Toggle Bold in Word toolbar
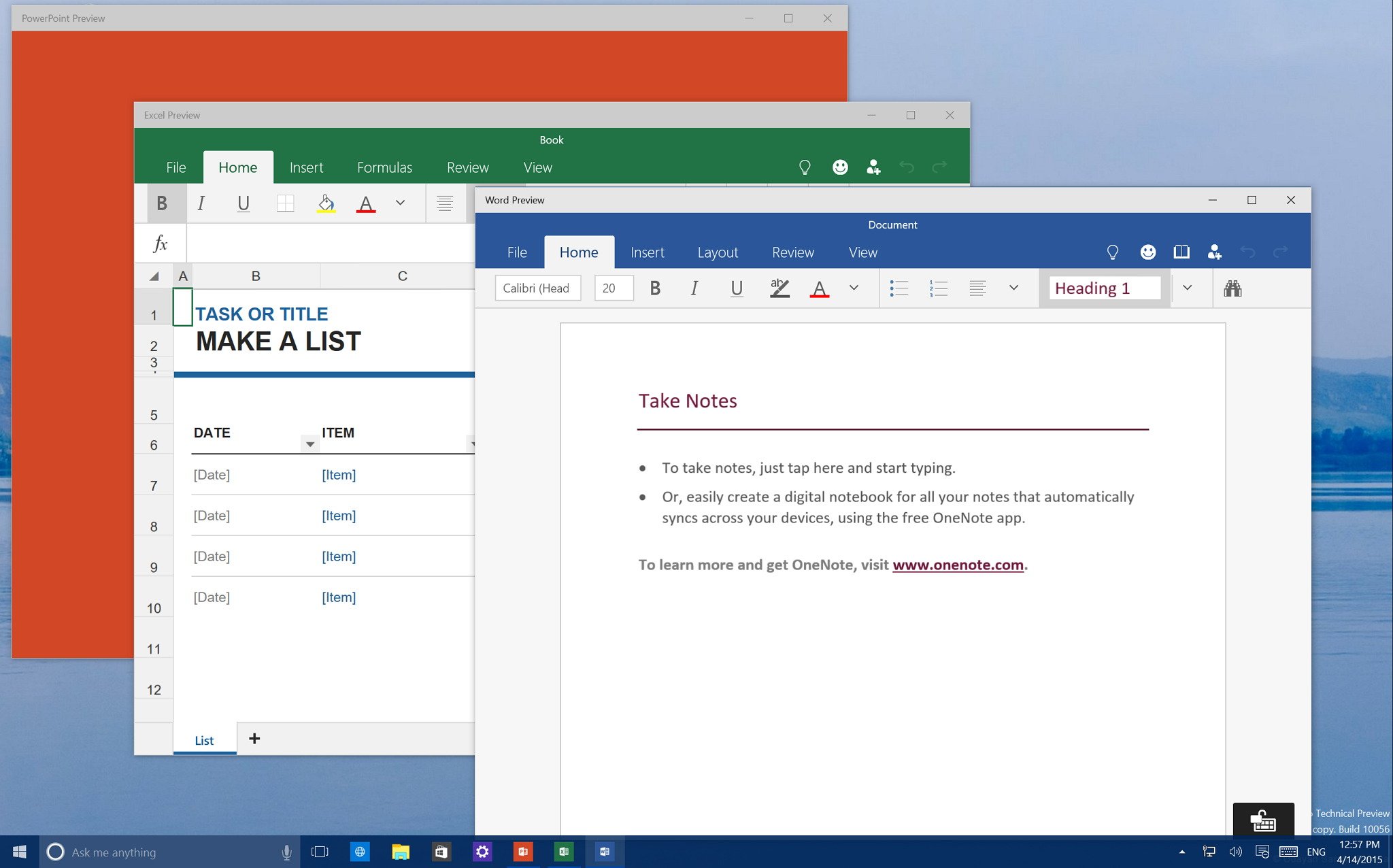Viewport: 1393px width, 868px height. pos(655,288)
